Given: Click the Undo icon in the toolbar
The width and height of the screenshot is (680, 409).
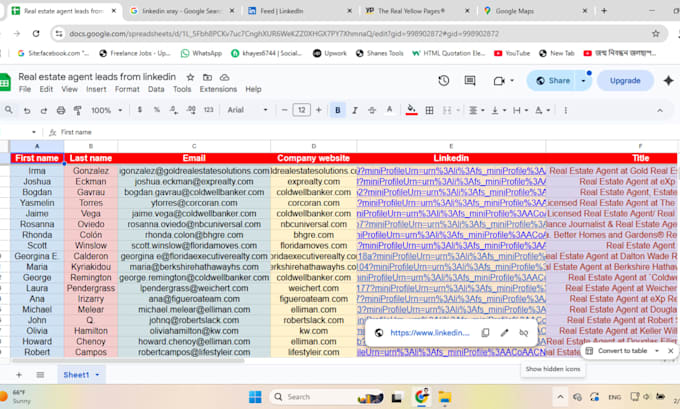Looking at the screenshot, I should coord(27,111).
